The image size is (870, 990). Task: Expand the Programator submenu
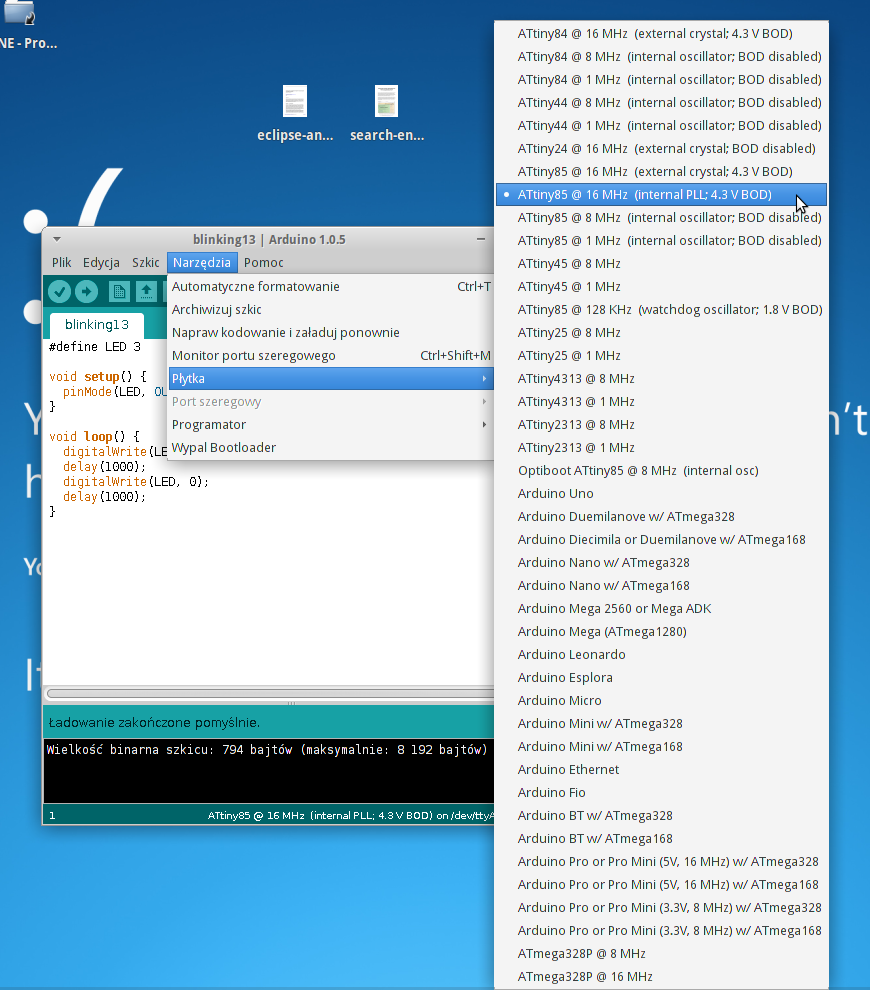[x=331, y=424]
